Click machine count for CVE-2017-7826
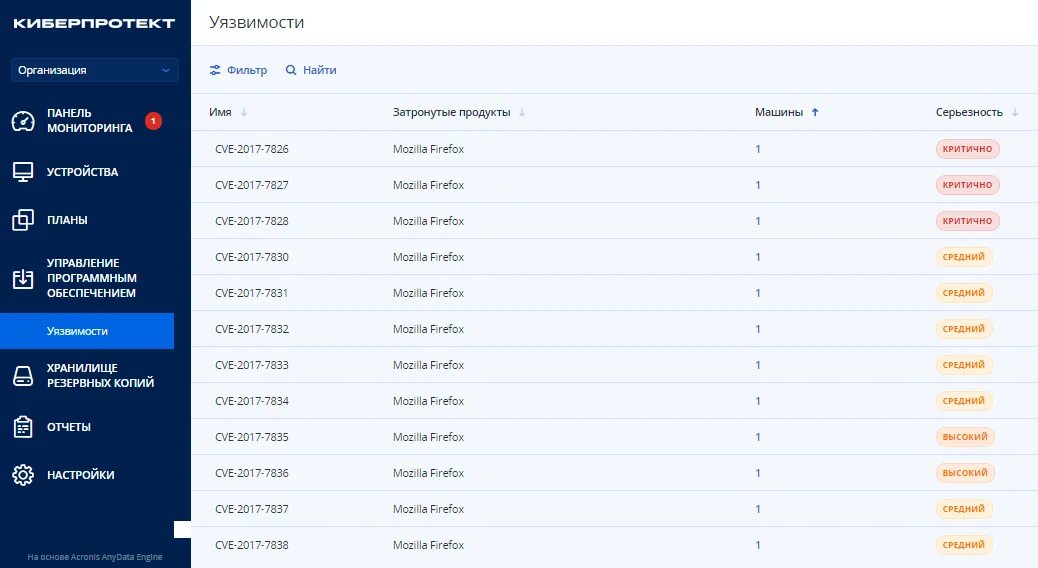The width and height of the screenshot is (1038, 568). click(x=758, y=149)
